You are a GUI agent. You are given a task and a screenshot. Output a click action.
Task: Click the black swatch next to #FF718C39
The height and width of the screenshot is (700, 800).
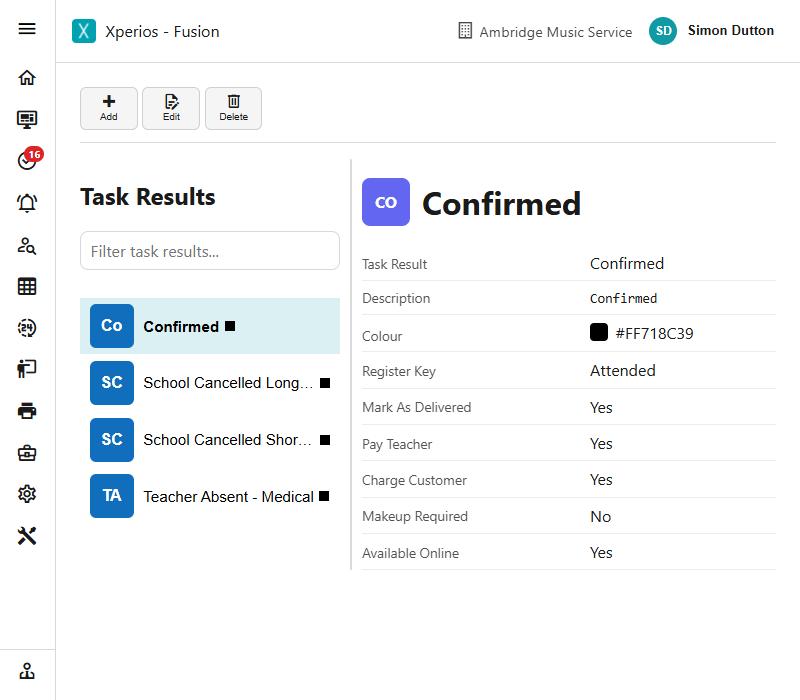(598, 332)
